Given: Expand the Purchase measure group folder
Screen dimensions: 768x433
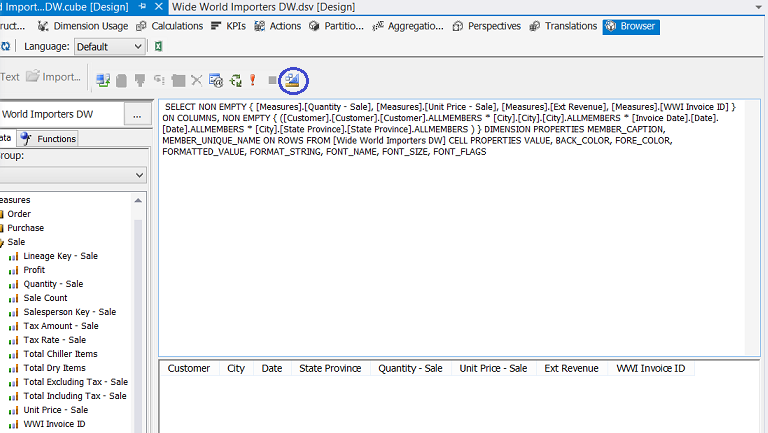Looking at the screenshot, I should [x=25, y=228].
